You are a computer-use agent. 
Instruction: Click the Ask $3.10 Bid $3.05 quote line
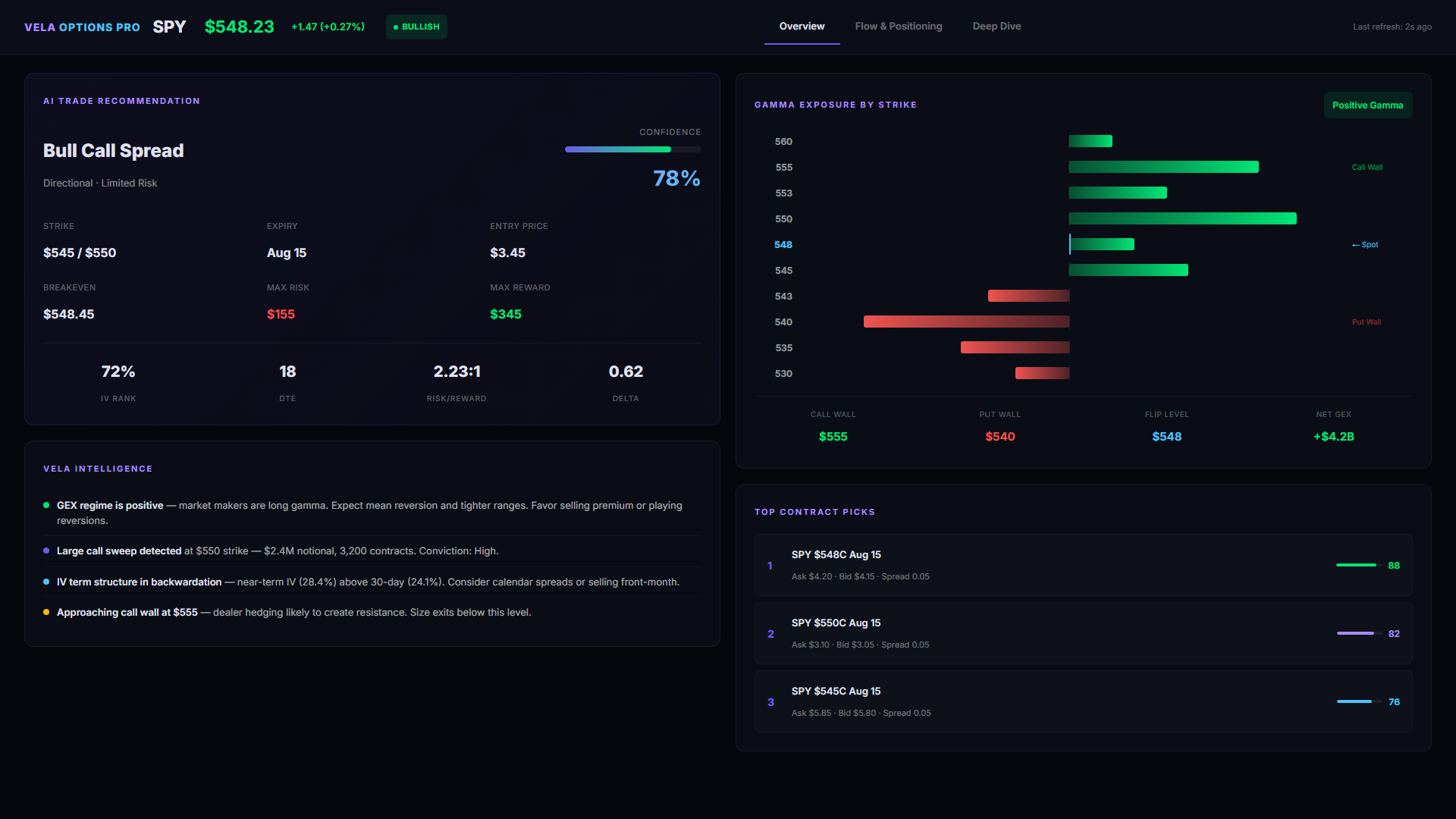[860, 645]
